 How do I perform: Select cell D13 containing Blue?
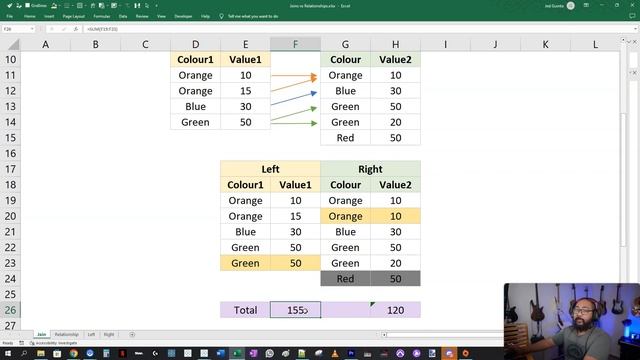(195, 107)
